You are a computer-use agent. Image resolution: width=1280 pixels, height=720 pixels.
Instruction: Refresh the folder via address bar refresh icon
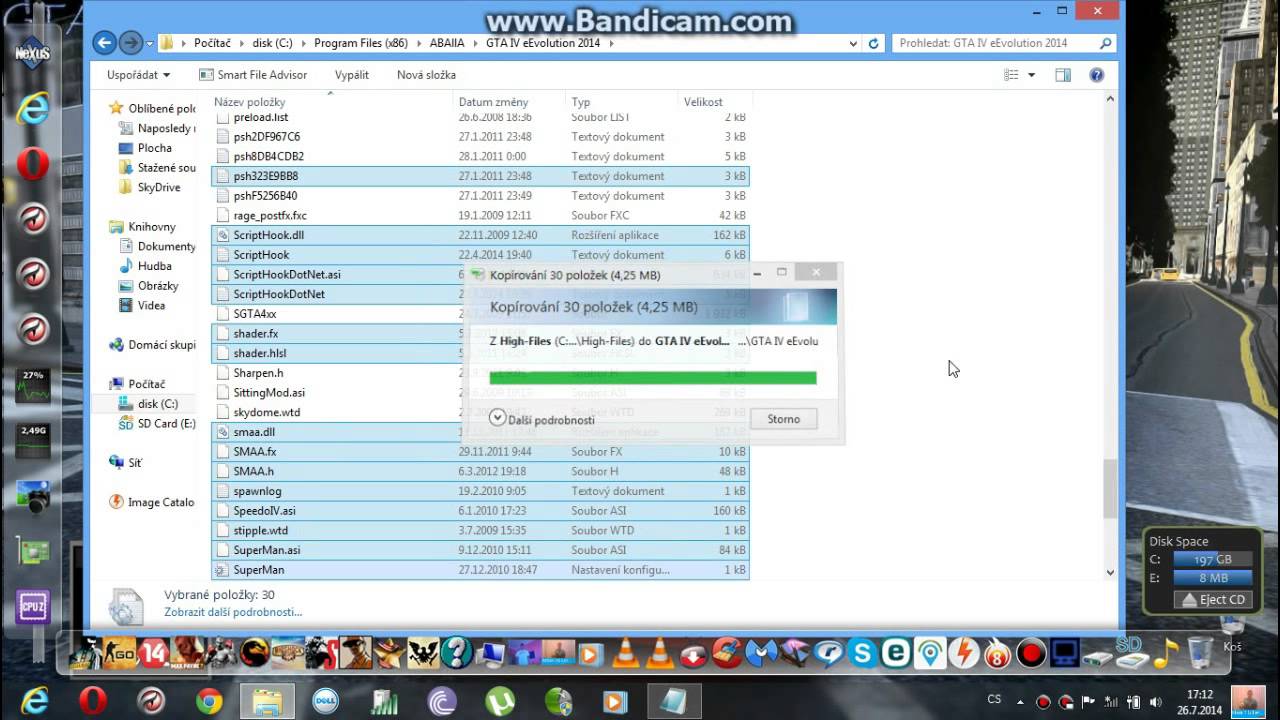coord(874,43)
